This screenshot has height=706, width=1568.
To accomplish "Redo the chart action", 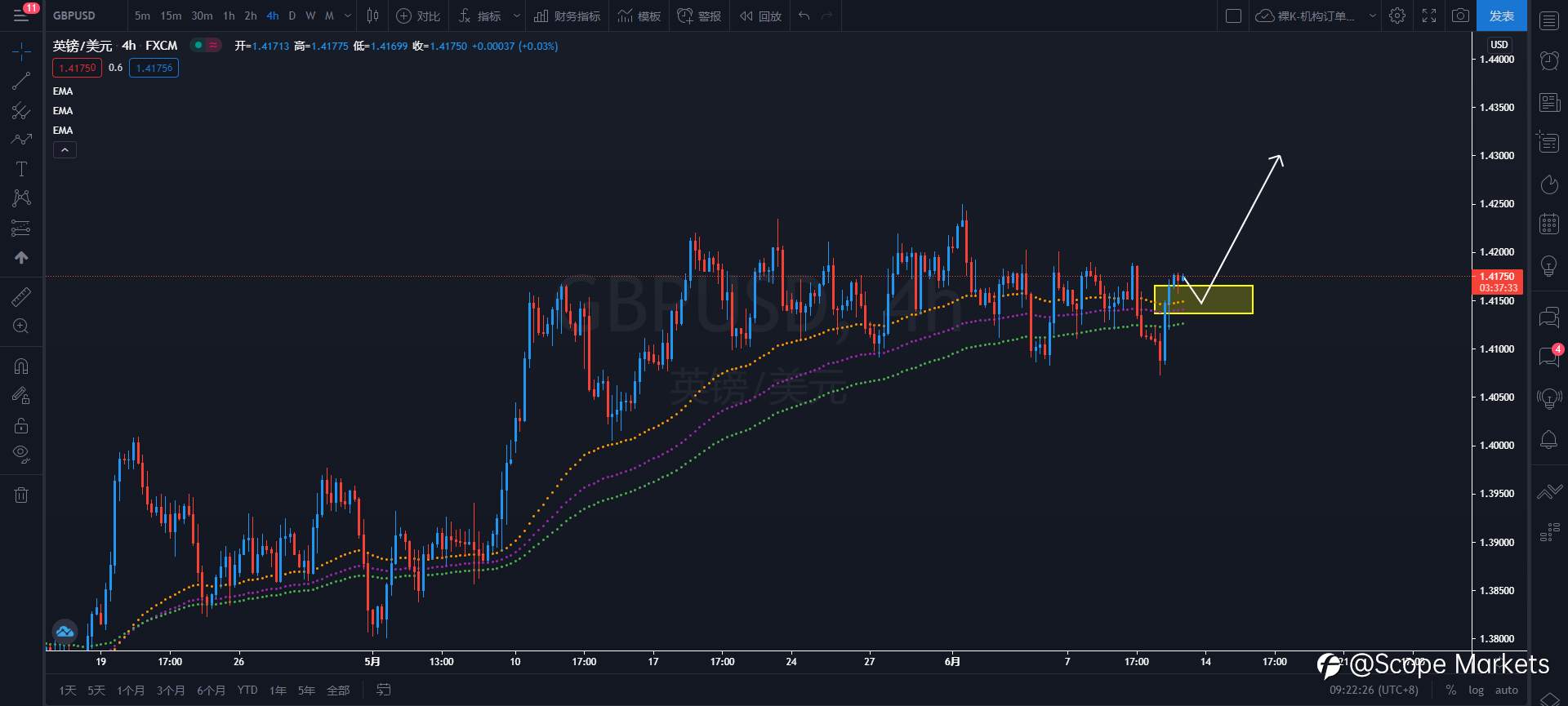I will click(x=826, y=16).
